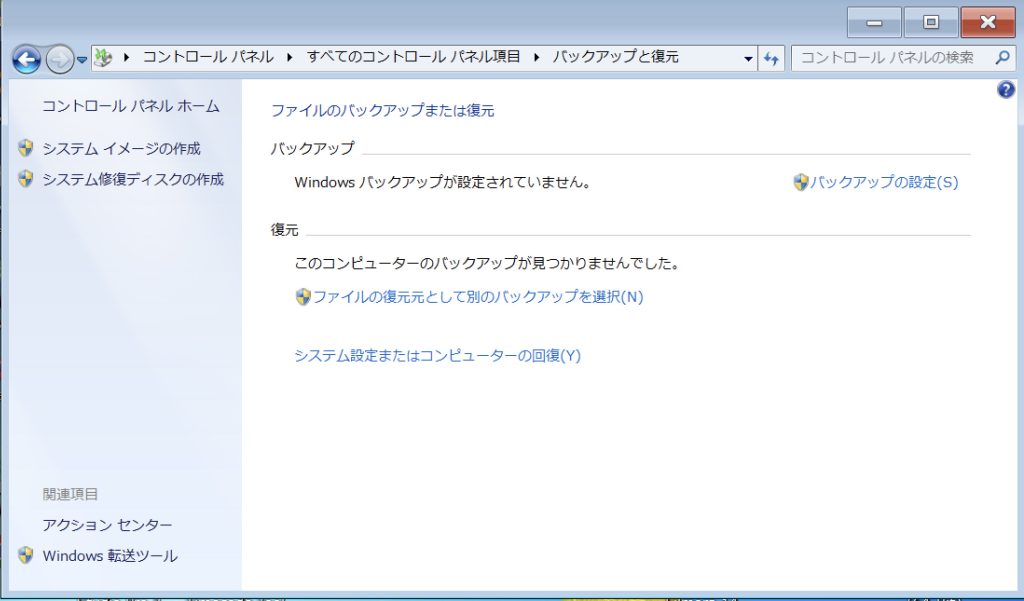The image size is (1024, 601).
Task: Click the Control Panel icon in address bar
Action: click(102, 58)
